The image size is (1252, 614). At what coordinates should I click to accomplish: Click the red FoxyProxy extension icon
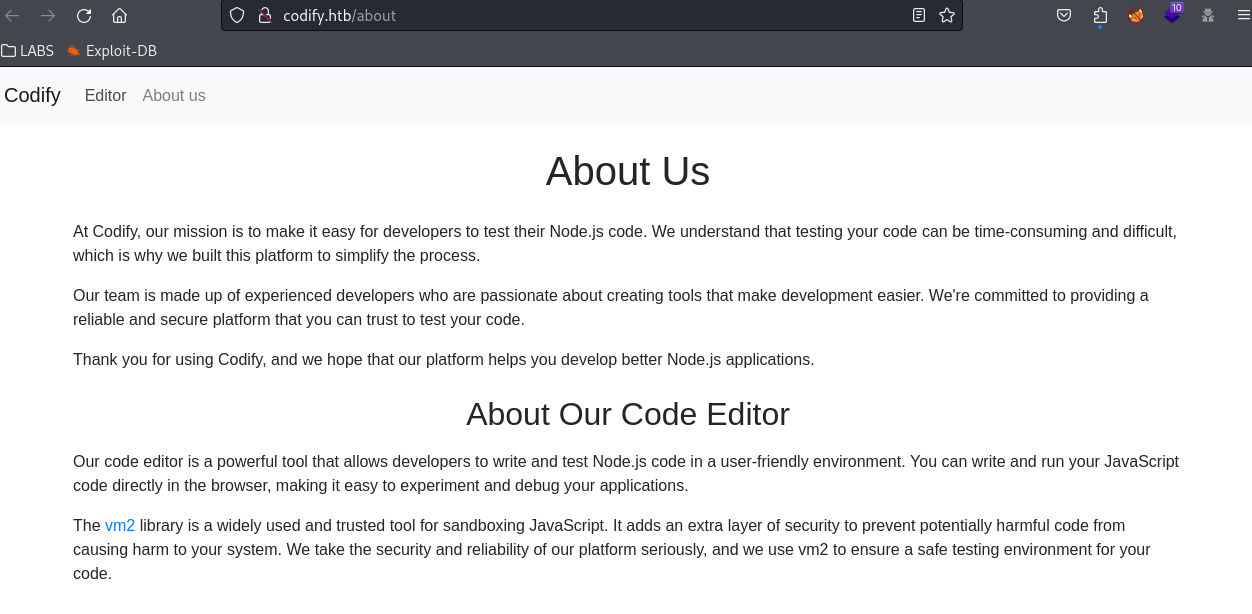click(x=1136, y=15)
